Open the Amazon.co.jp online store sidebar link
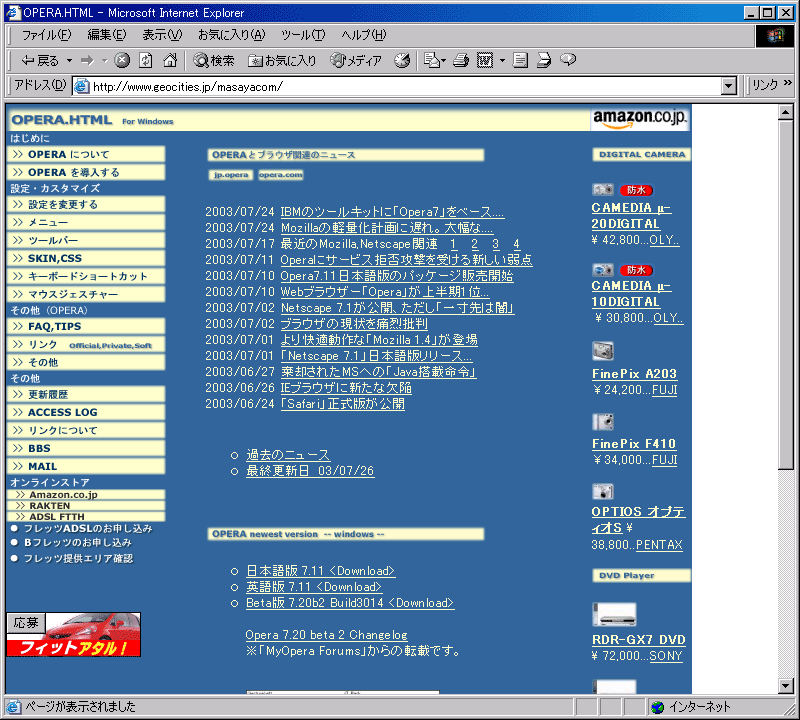This screenshot has width=800, height=720. click(86, 494)
